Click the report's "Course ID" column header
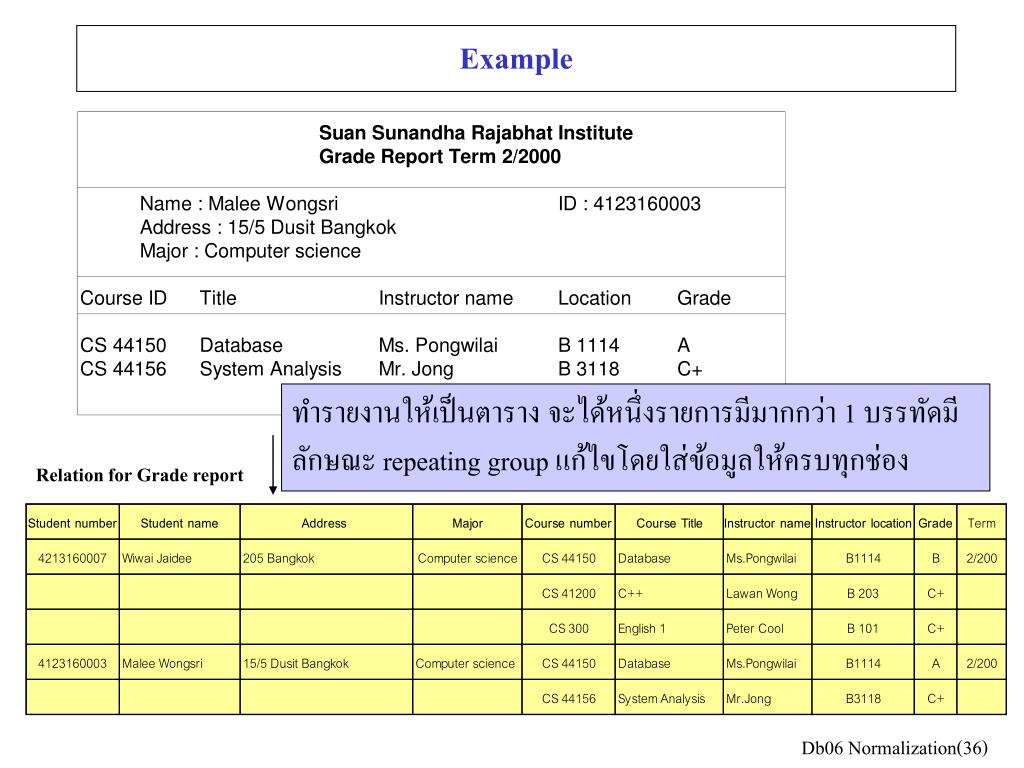Viewport: 1024px width, 768px height. pos(123,298)
